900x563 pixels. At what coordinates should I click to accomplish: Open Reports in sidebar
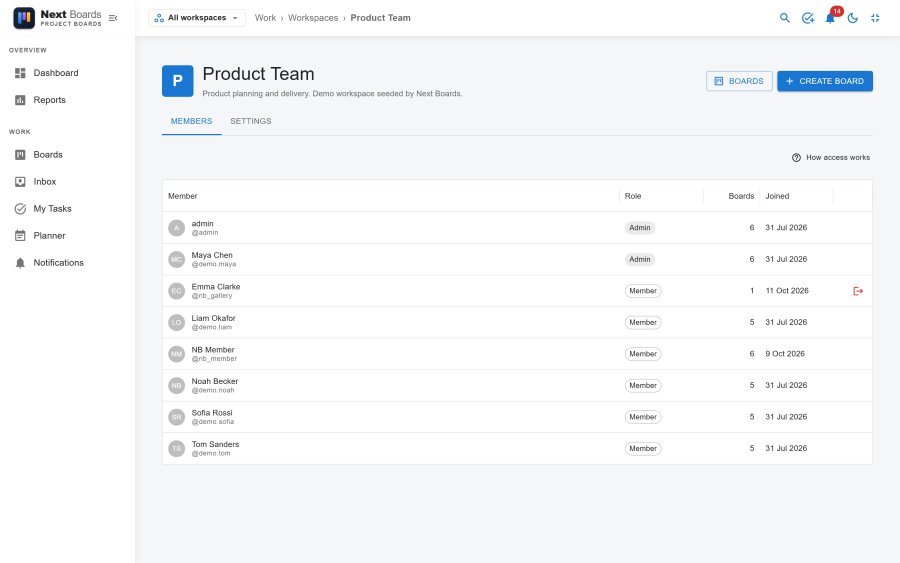pyautogui.click(x=68, y=100)
